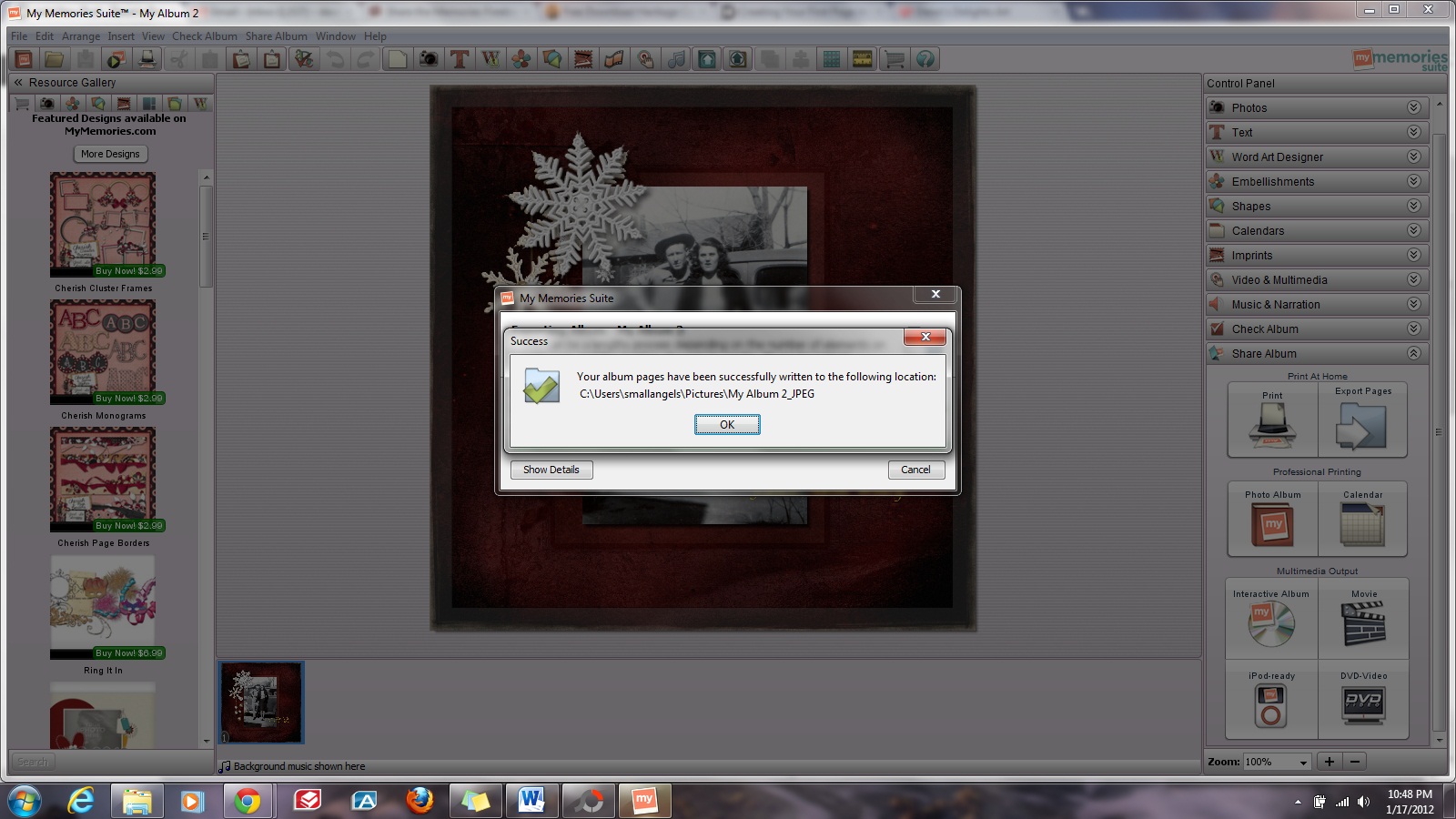Collapse the Share Album panel section
The image size is (1456, 819).
click(x=1413, y=353)
